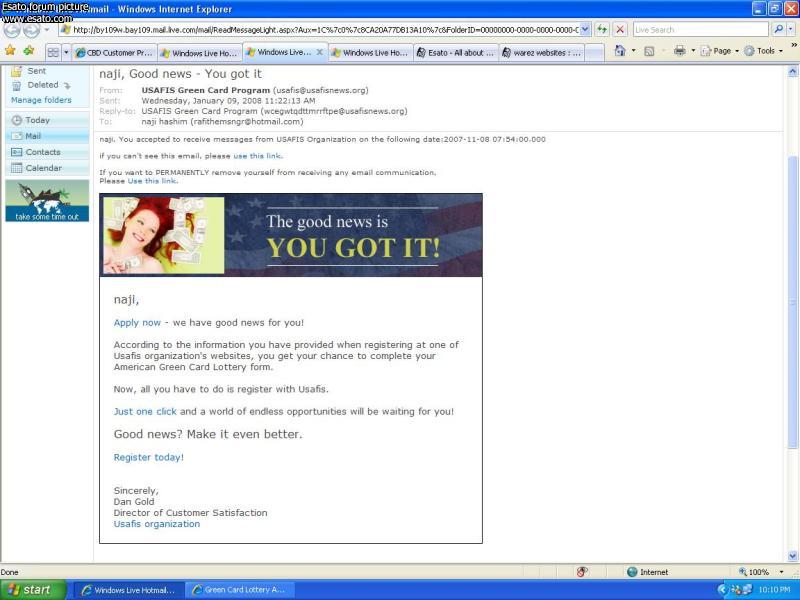Click the Print icon
800x600 pixels.
(x=680, y=51)
